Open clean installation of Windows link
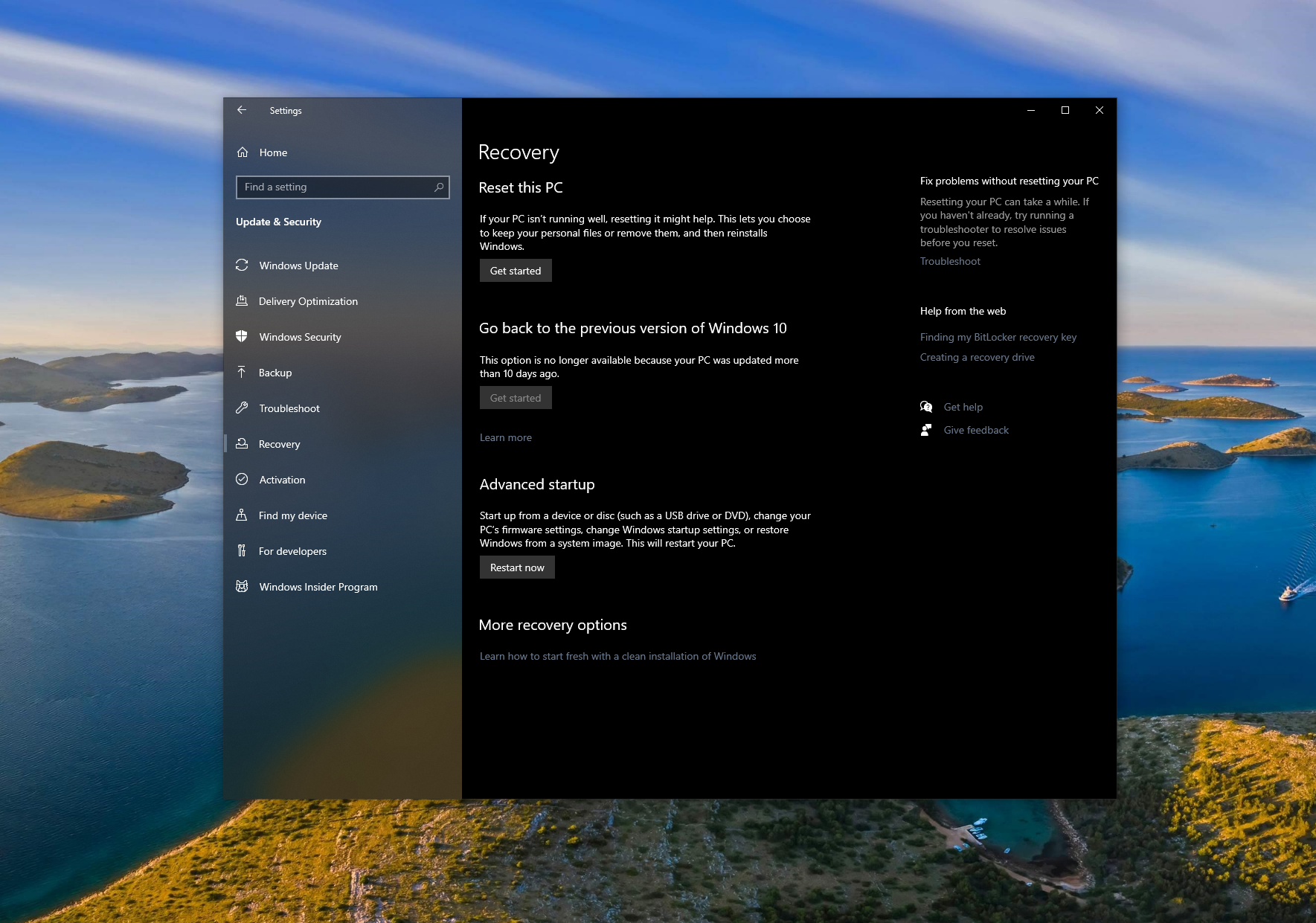This screenshot has height=923, width=1316. [617, 656]
